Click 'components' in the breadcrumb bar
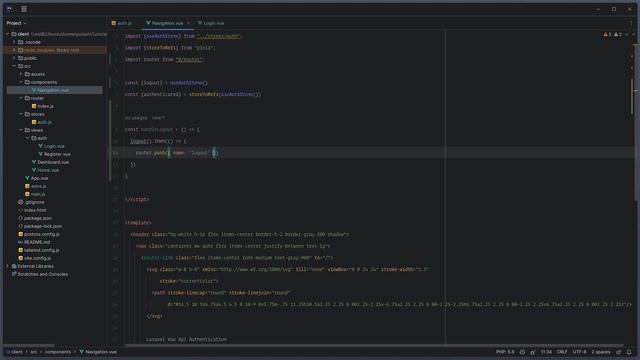The height and width of the screenshot is (360, 640). 58,352
